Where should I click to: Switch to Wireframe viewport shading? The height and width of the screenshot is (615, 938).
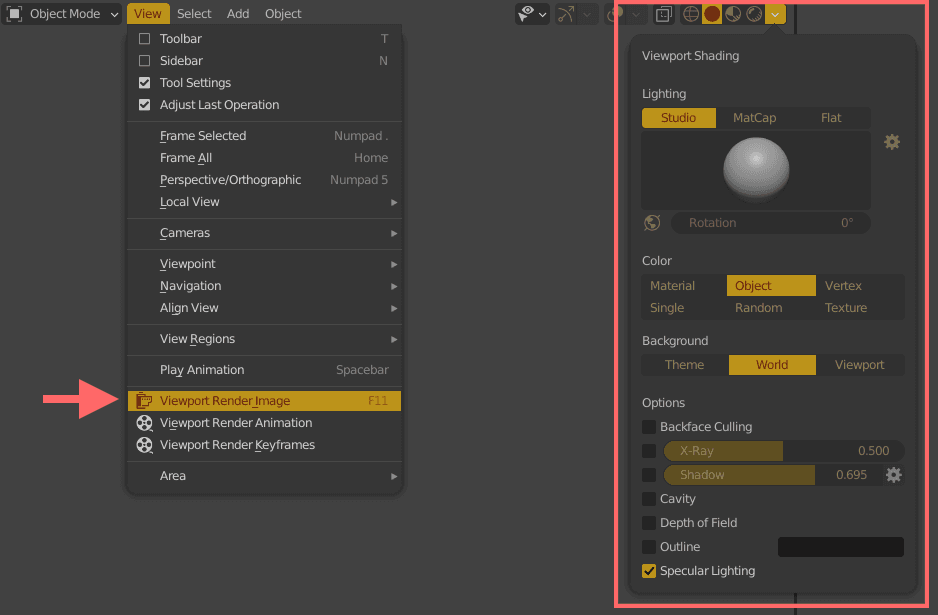coord(690,14)
